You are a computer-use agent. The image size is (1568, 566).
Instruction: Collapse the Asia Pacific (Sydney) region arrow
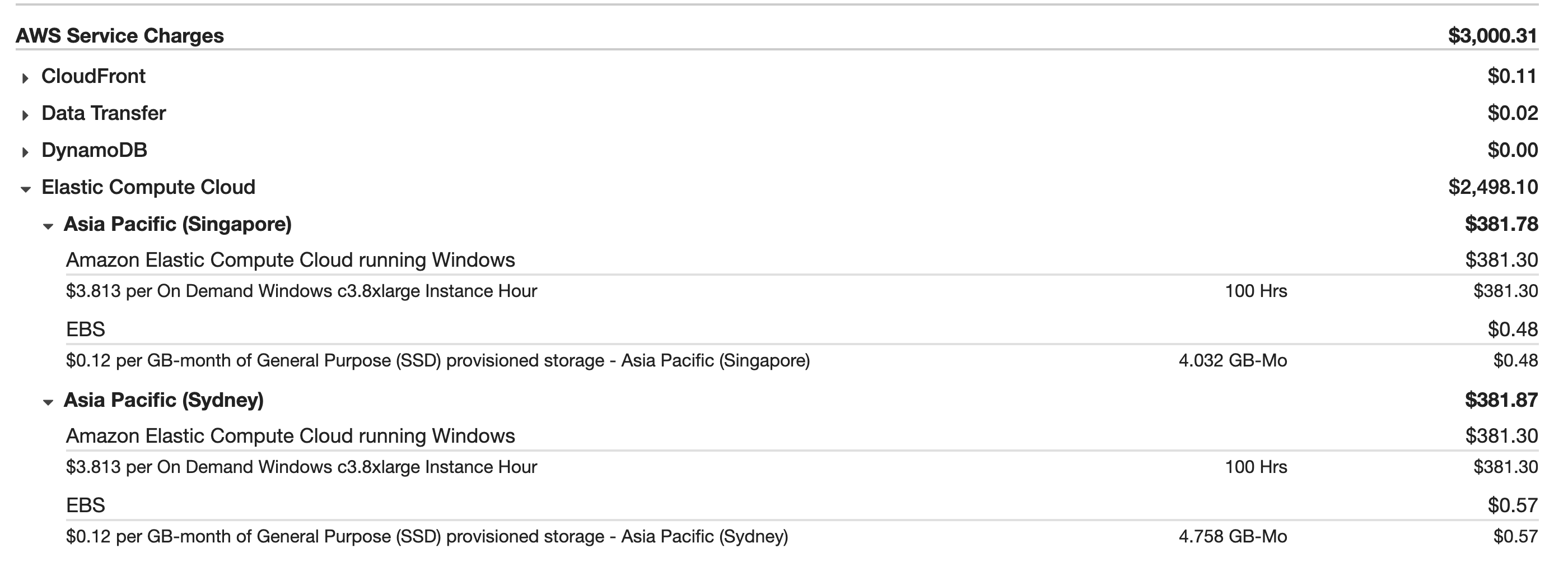coord(48,402)
